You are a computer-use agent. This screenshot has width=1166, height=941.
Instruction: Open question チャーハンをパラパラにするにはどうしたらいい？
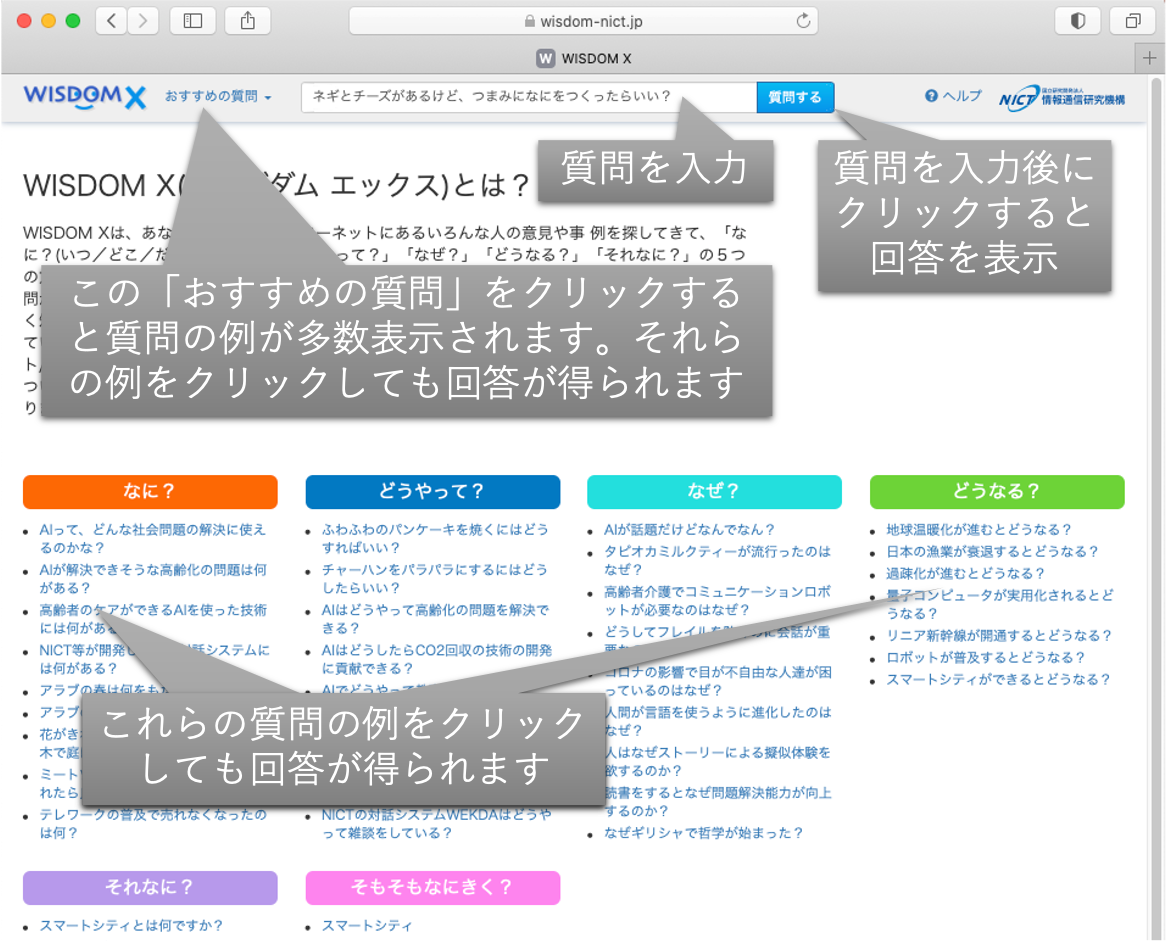pos(435,579)
